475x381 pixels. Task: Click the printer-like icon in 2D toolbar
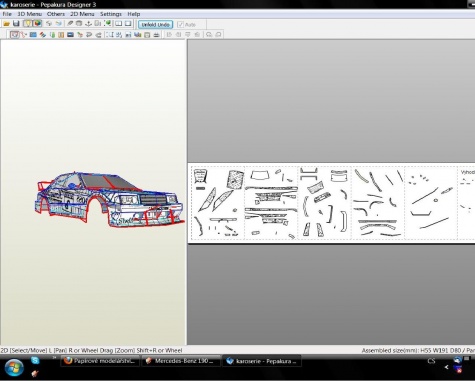(x=156, y=35)
